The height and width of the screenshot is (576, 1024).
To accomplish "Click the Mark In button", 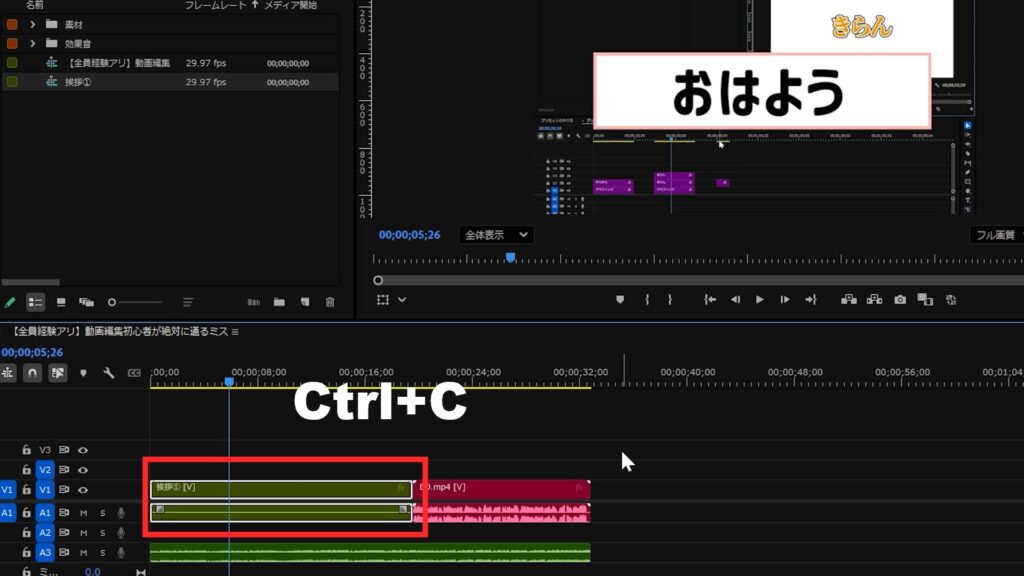I will point(647,300).
